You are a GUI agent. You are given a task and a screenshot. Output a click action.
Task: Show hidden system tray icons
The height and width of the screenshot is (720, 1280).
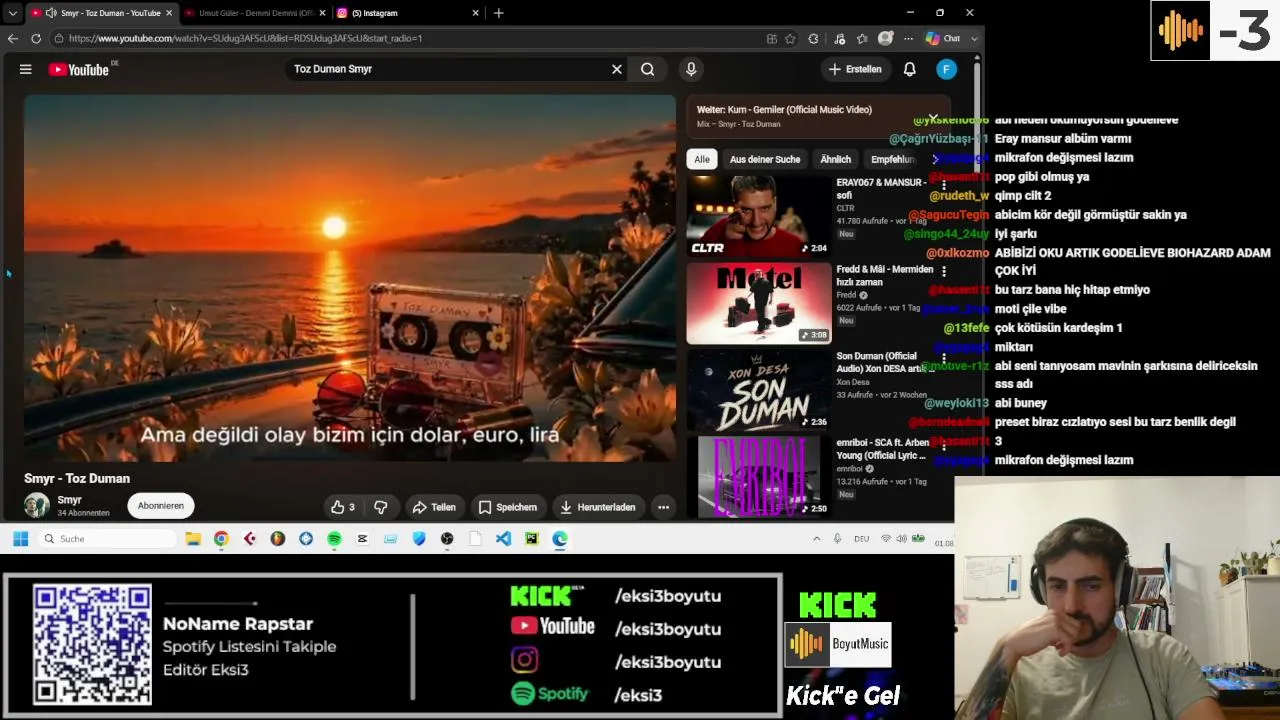pyautogui.click(x=816, y=539)
